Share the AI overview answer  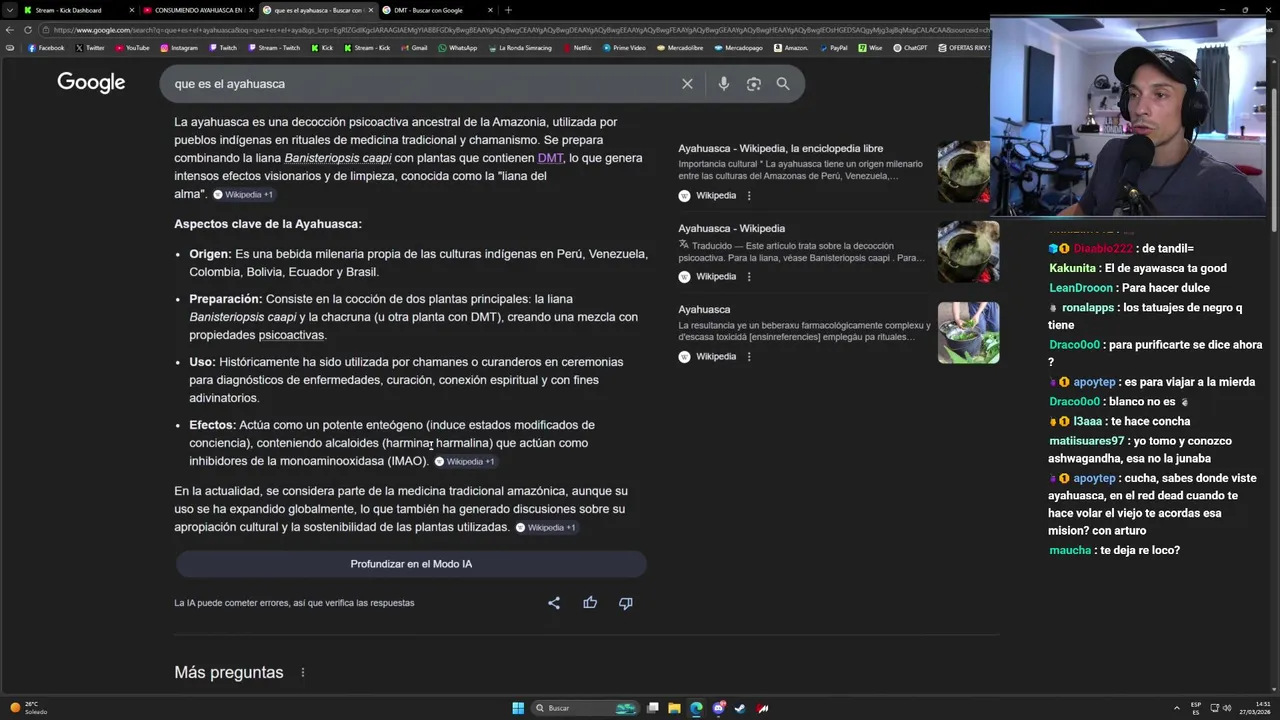(554, 603)
